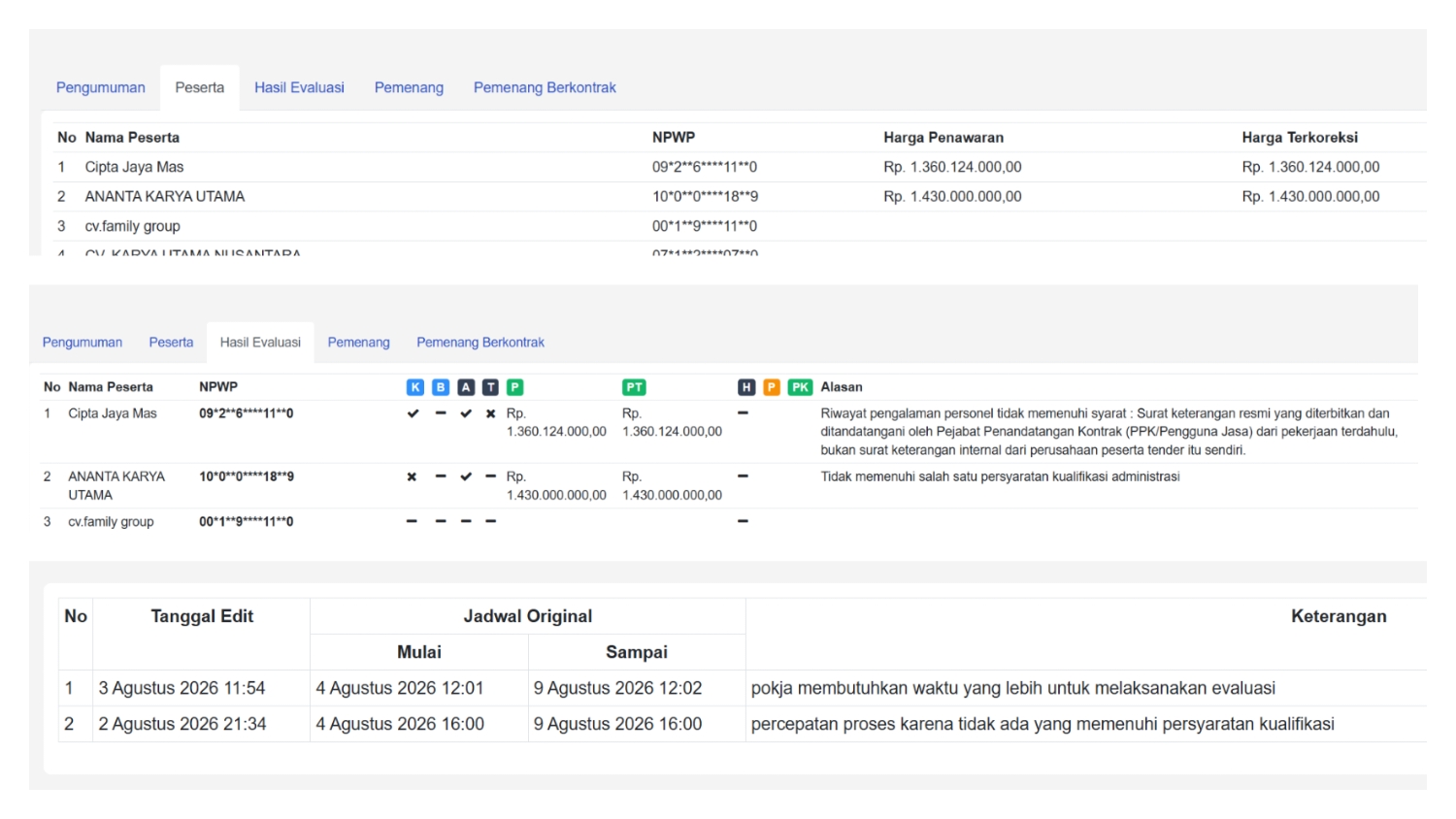Click edit date 3 Agustus 2026 11:54
1456x819 pixels.
182,688
